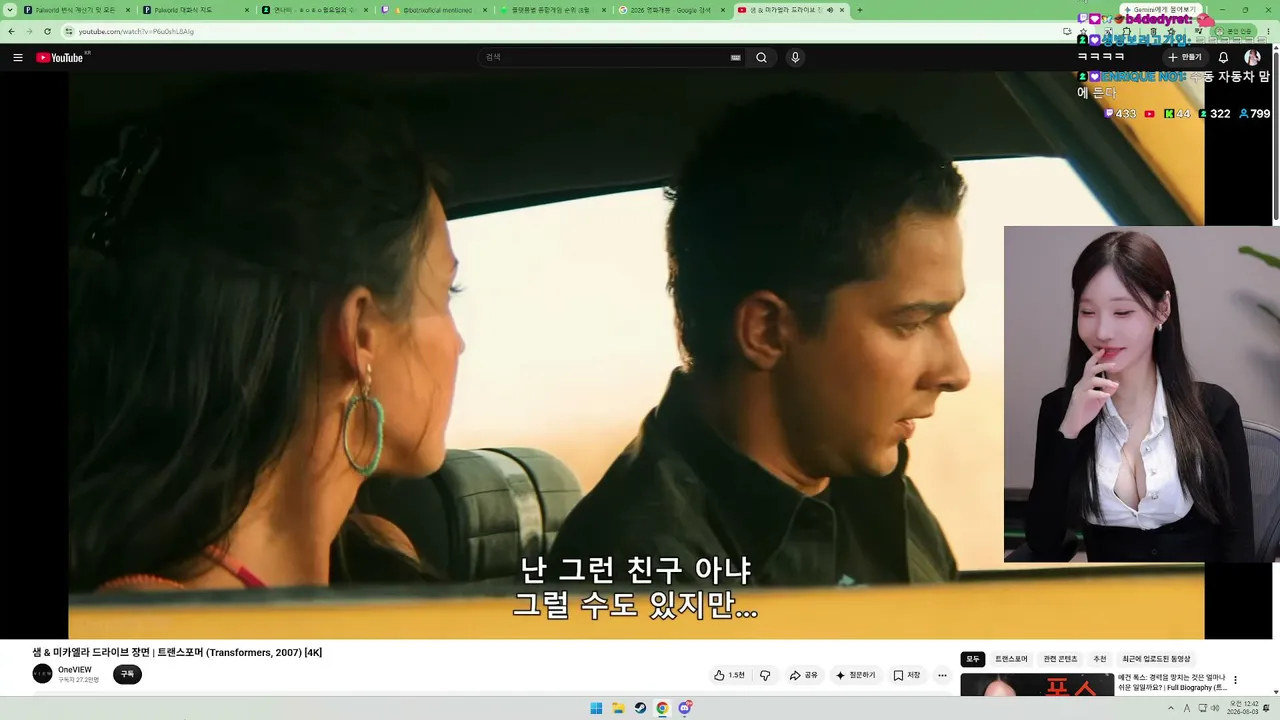
Task: Click the video player to pause
Action: pyautogui.click(x=636, y=355)
